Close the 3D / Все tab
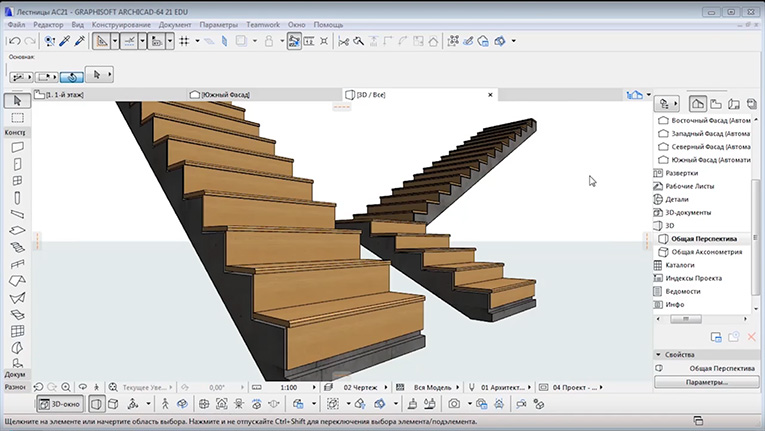 [x=490, y=94]
